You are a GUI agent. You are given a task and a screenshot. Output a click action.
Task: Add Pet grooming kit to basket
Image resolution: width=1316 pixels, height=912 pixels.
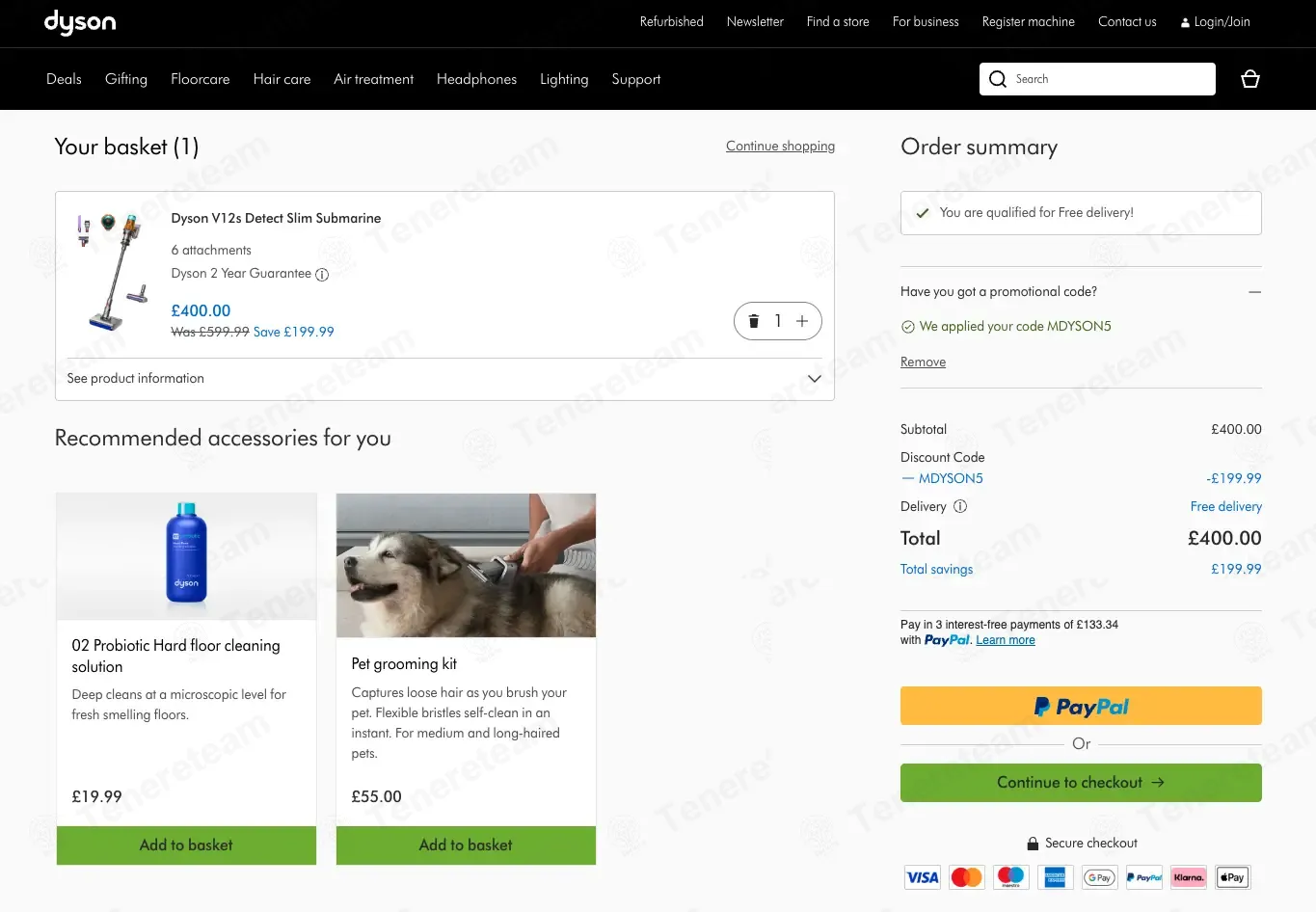pos(466,845)
